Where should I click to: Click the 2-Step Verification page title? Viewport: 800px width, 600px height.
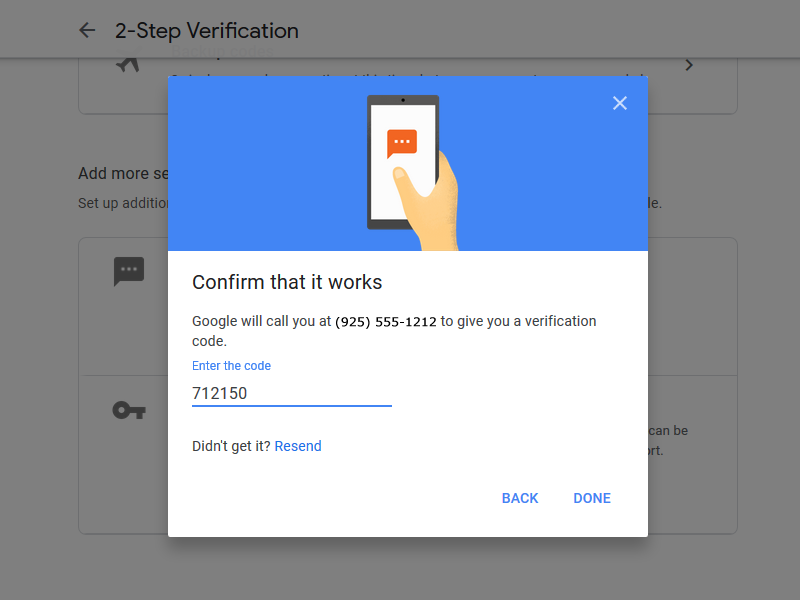[x=207, y=31]
